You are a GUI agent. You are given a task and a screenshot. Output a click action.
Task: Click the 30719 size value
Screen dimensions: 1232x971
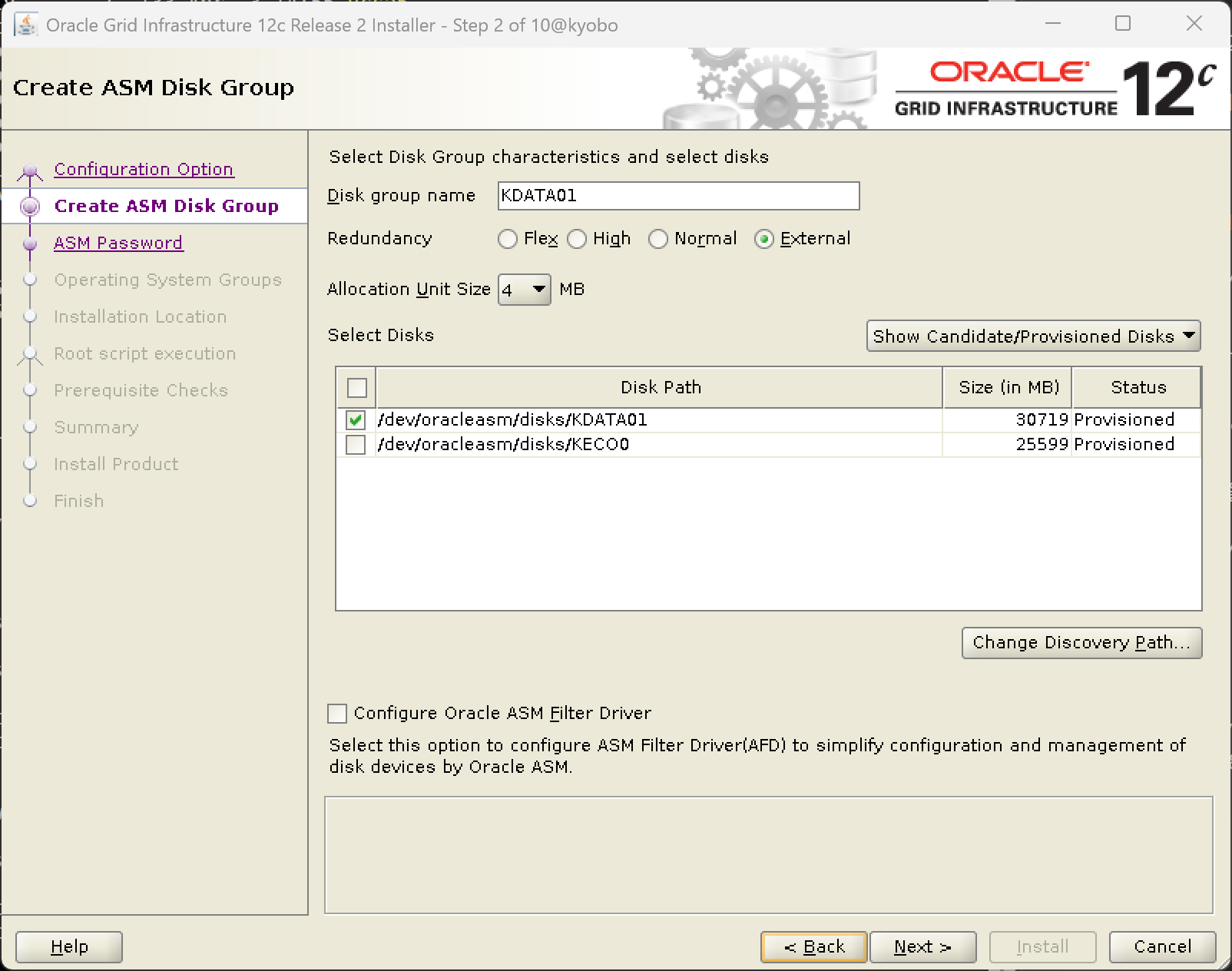[x=1042, y=419]
